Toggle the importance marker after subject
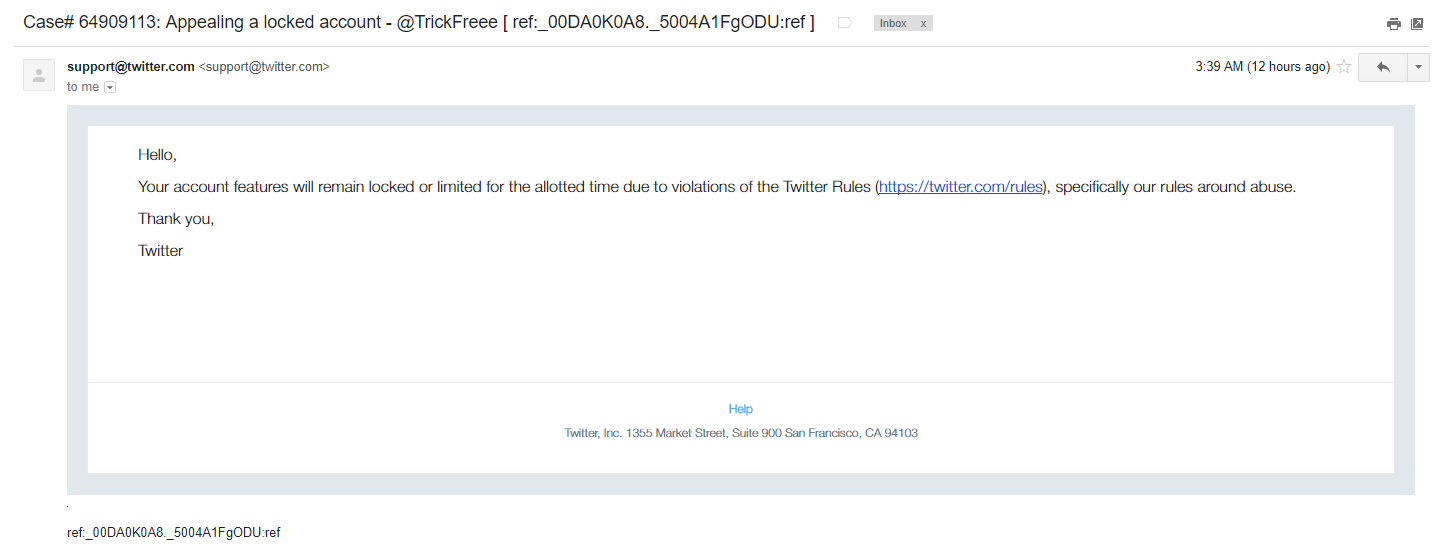The width and height of the screenshot is (1455, 551). click(x=844, y=23)
